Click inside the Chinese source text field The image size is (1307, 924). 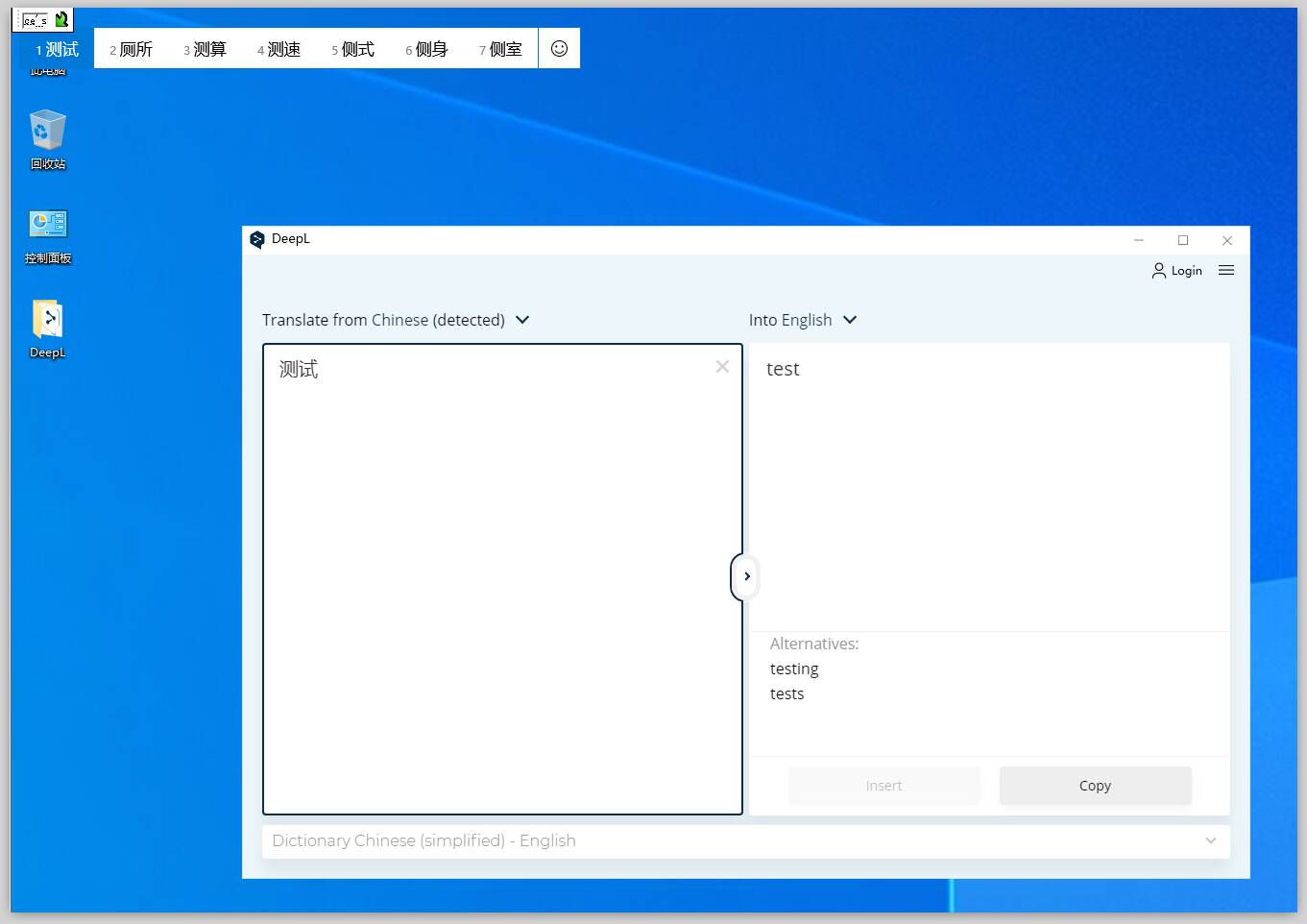501,576
